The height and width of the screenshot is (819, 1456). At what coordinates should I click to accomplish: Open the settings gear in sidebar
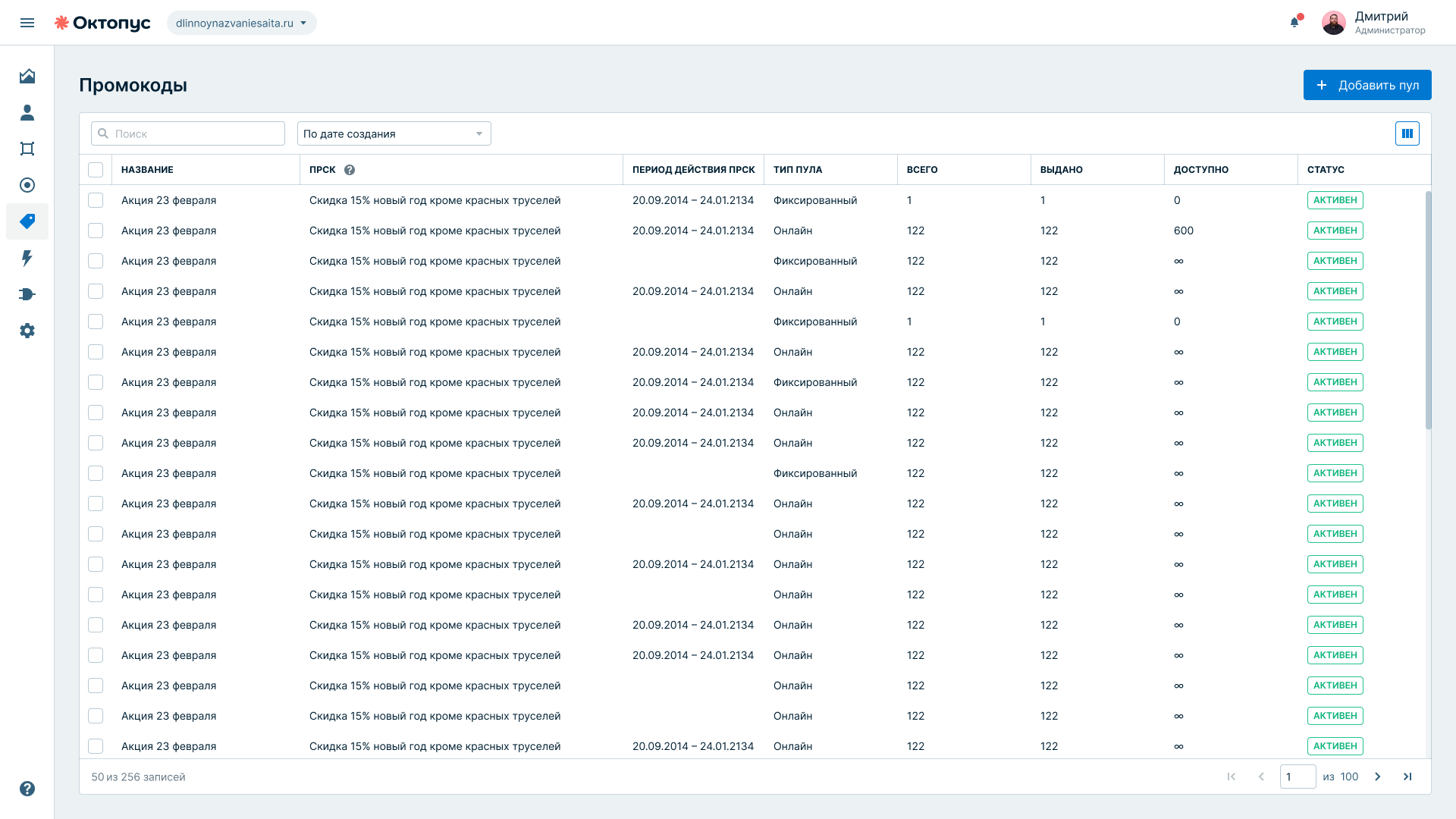[x=27, y=331]
